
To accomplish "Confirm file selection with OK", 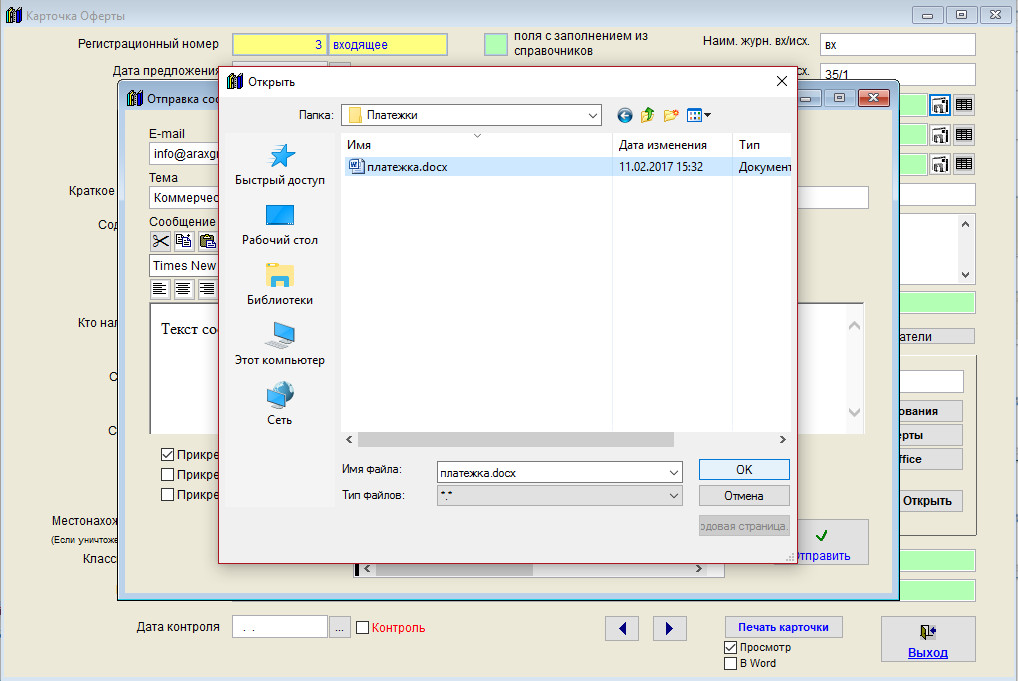I will pos(744,469).
